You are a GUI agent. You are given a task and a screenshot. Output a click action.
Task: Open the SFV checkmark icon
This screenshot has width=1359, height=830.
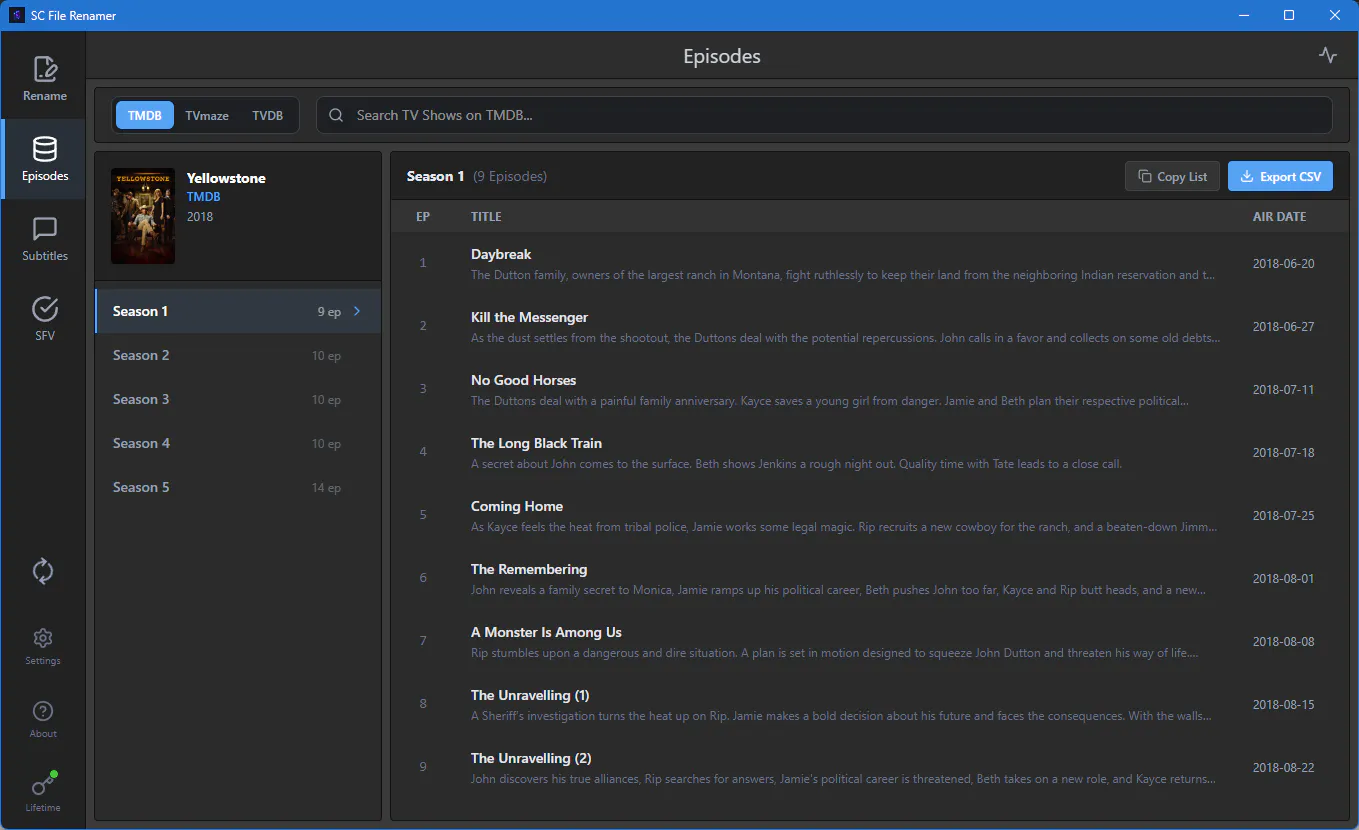[x=45, y=309]
